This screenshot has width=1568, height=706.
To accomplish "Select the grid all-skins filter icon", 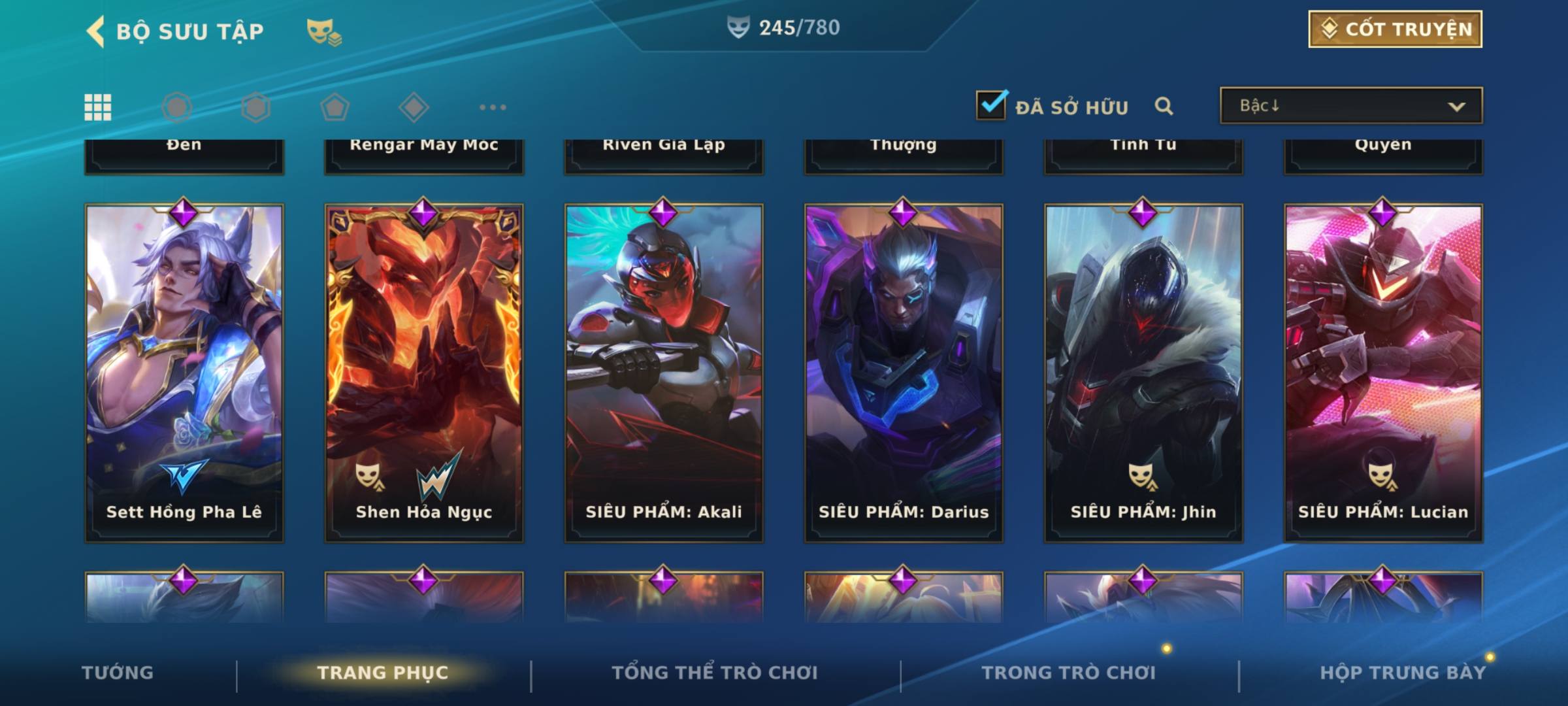I will click(x=98, y=107).
